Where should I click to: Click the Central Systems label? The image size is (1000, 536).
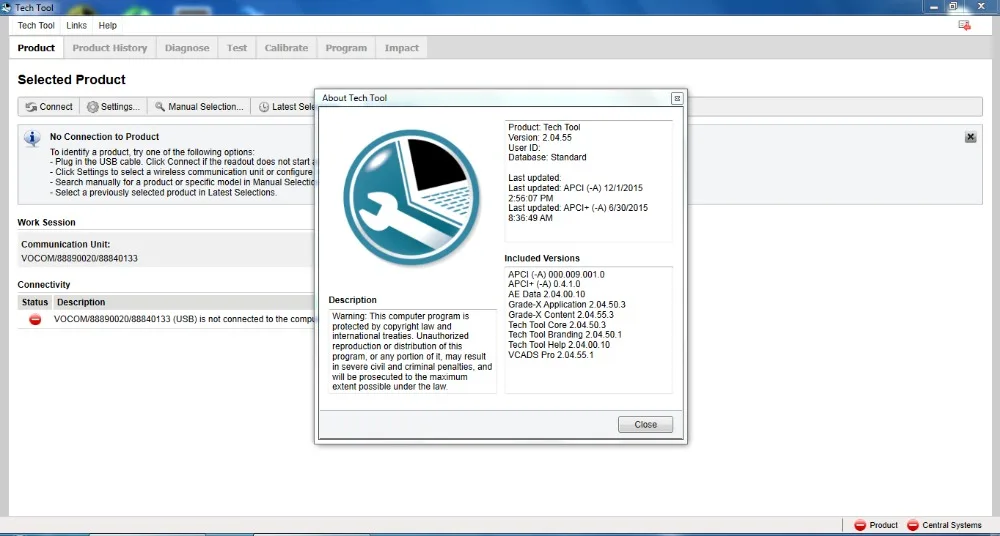coord(952,525)
